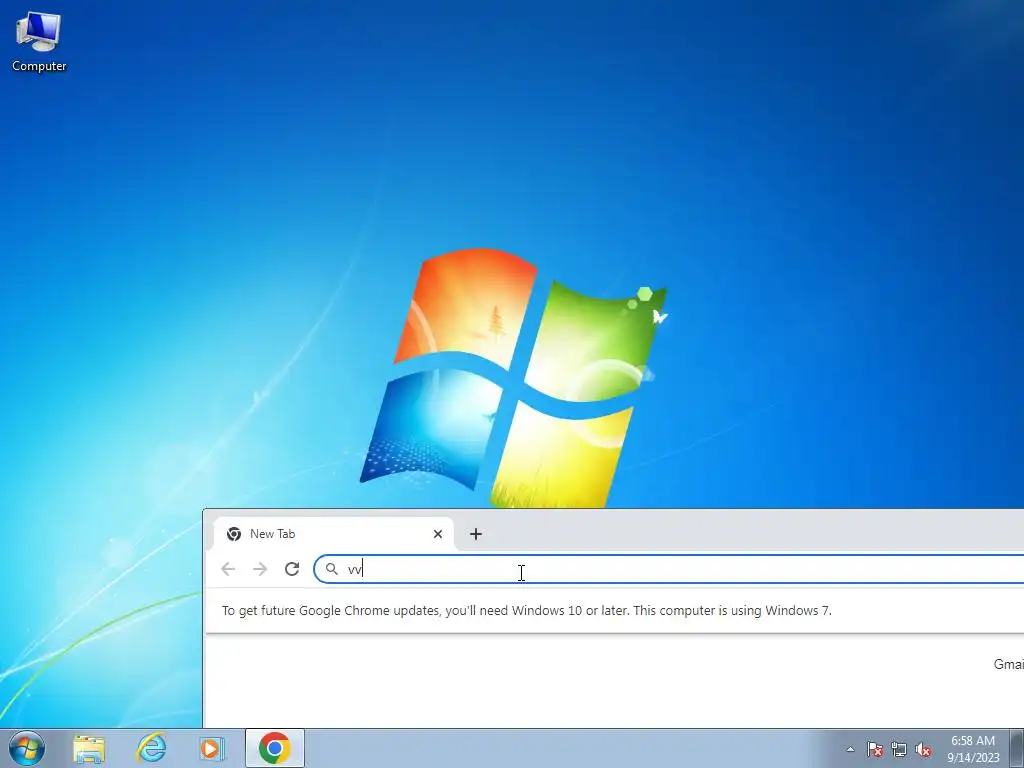The width and height of the screenshot is (1024, 768).
Task: Click Chrome's forward arrow button
Action: [x=260, y=569]
